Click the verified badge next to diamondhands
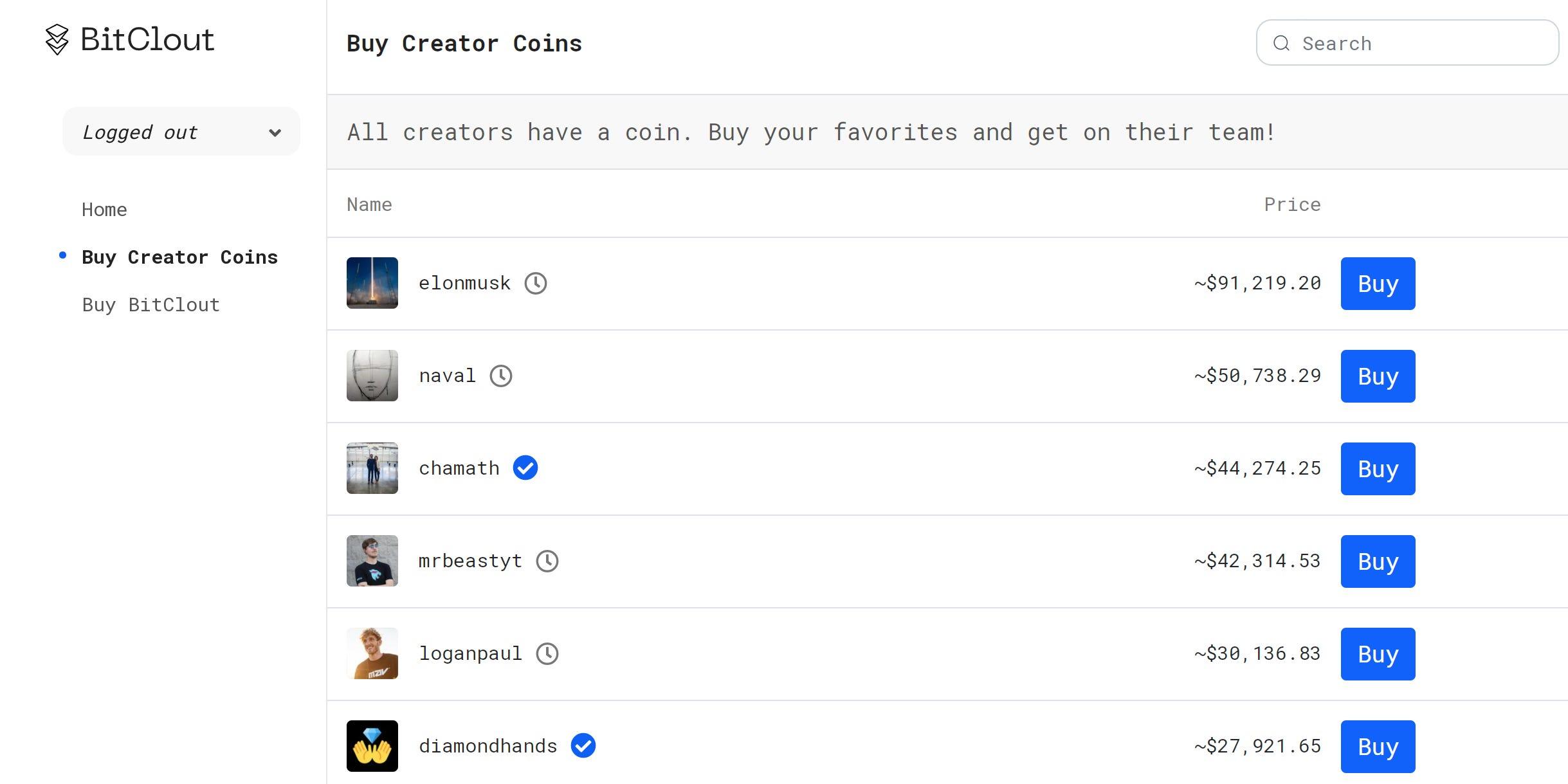Image resolution: width=1568 pixels, height=784 pixels. pyautogui.click(x=583, y=746)
